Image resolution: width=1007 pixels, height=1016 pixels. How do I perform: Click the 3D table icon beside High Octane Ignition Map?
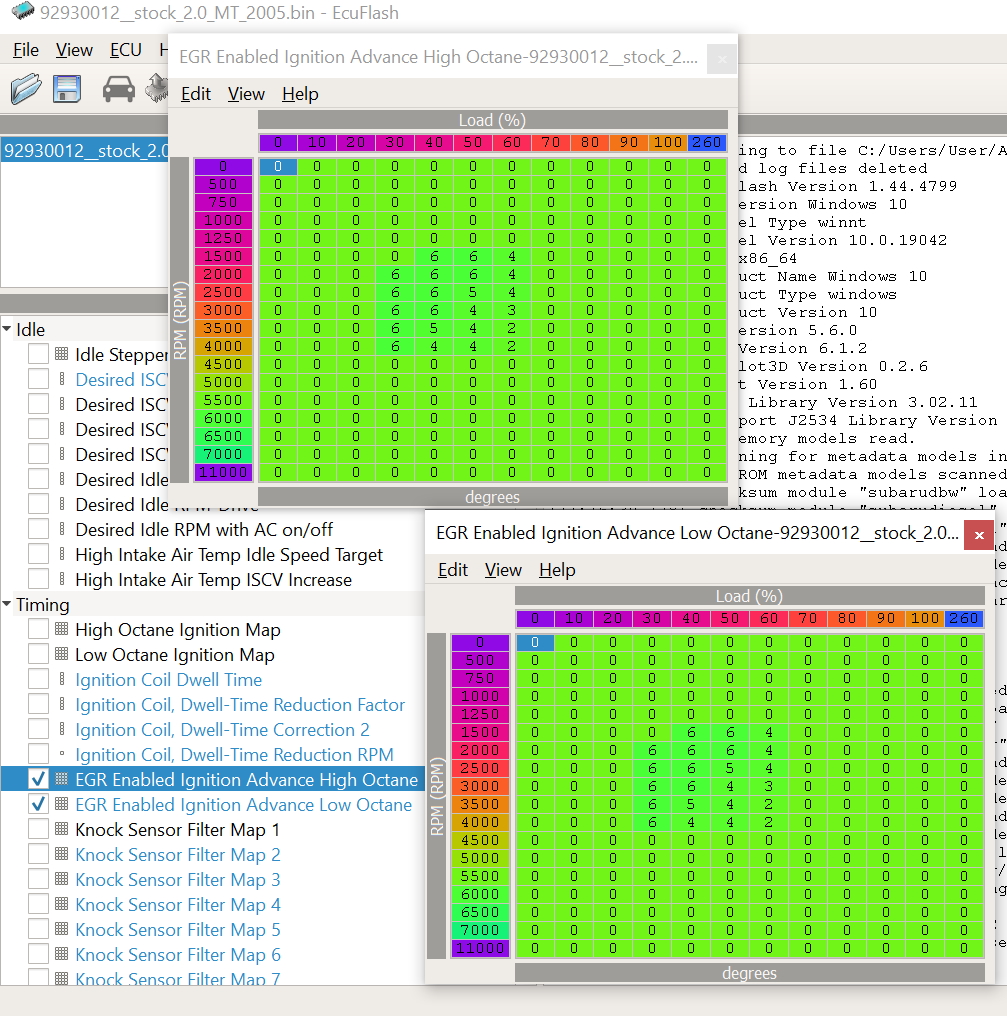point(61,630)
